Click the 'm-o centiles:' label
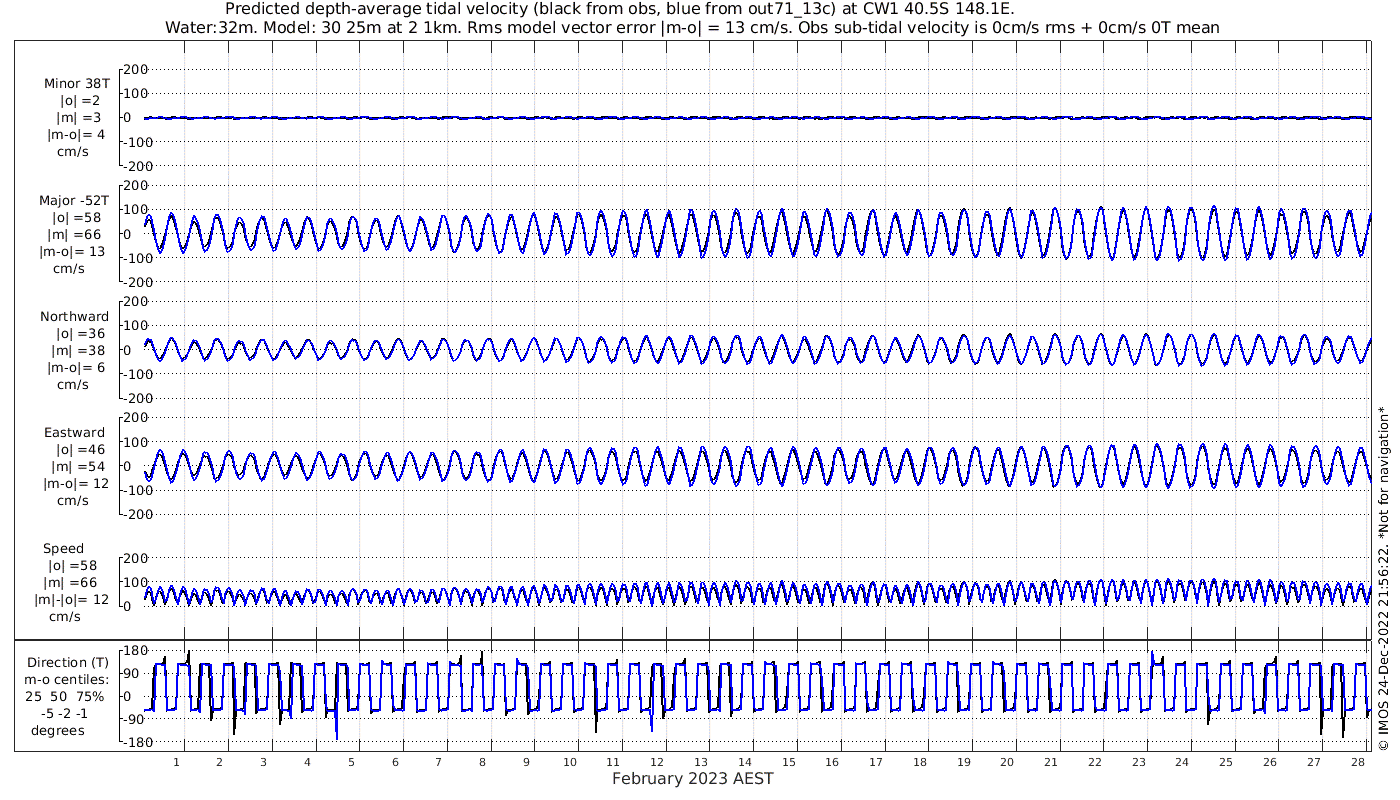The image size is (1400, 800). point(66,680)
